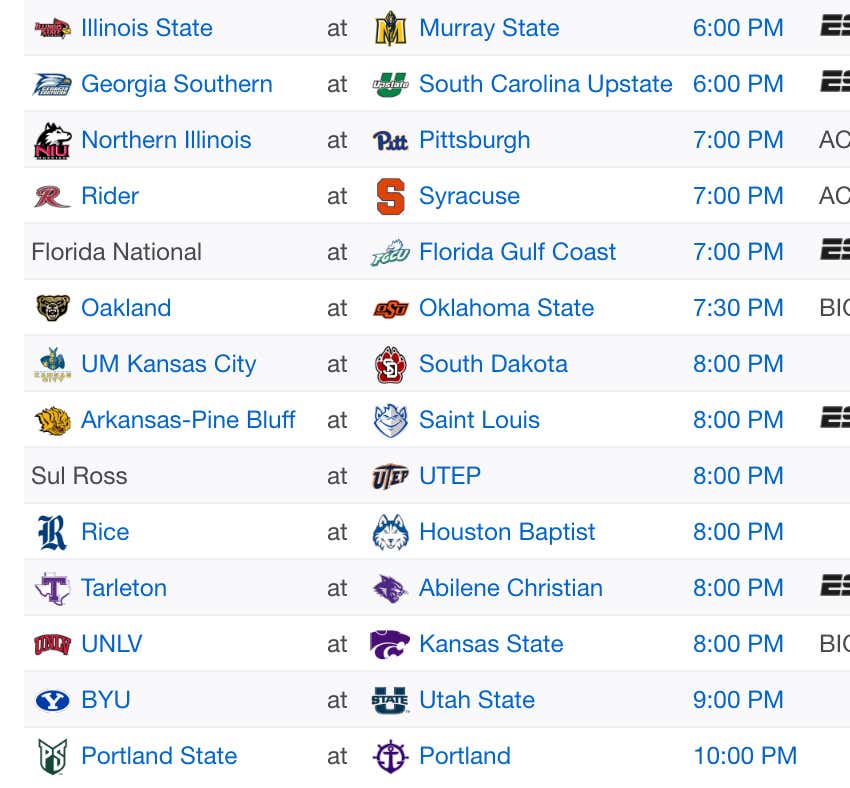Click the BYU oval logo
The width and height of the screenshot is (850, 788).
click(53, 700)
